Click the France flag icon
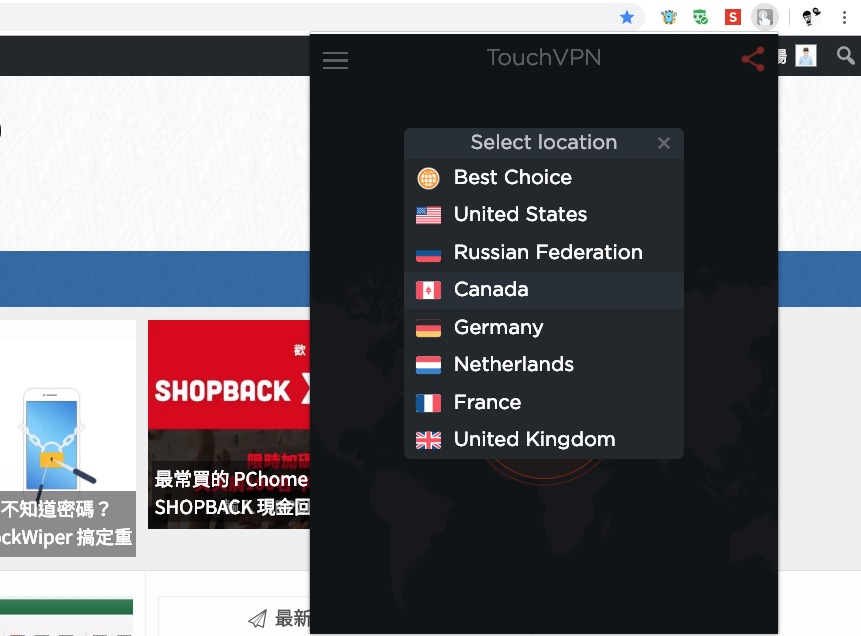861x636 pixels. tap(428, 403)
